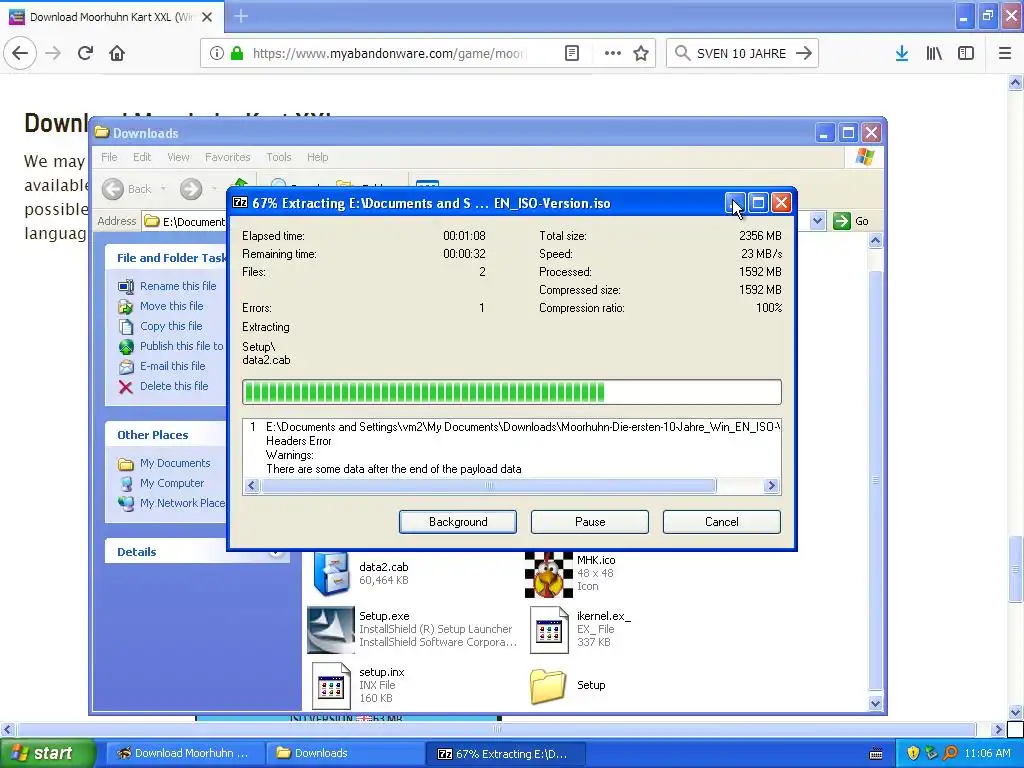1024x768 pixels.
Task: Click Background button in 7-Zip dialog
Action: 458,522
